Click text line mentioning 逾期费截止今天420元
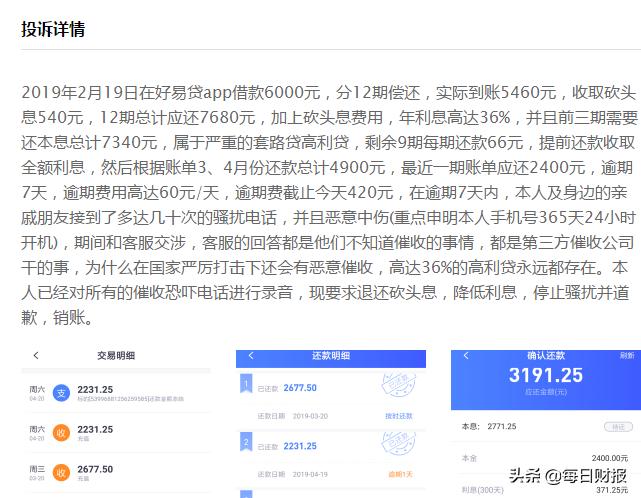Screen dimensions: 641x498 [x=324, y=193]
